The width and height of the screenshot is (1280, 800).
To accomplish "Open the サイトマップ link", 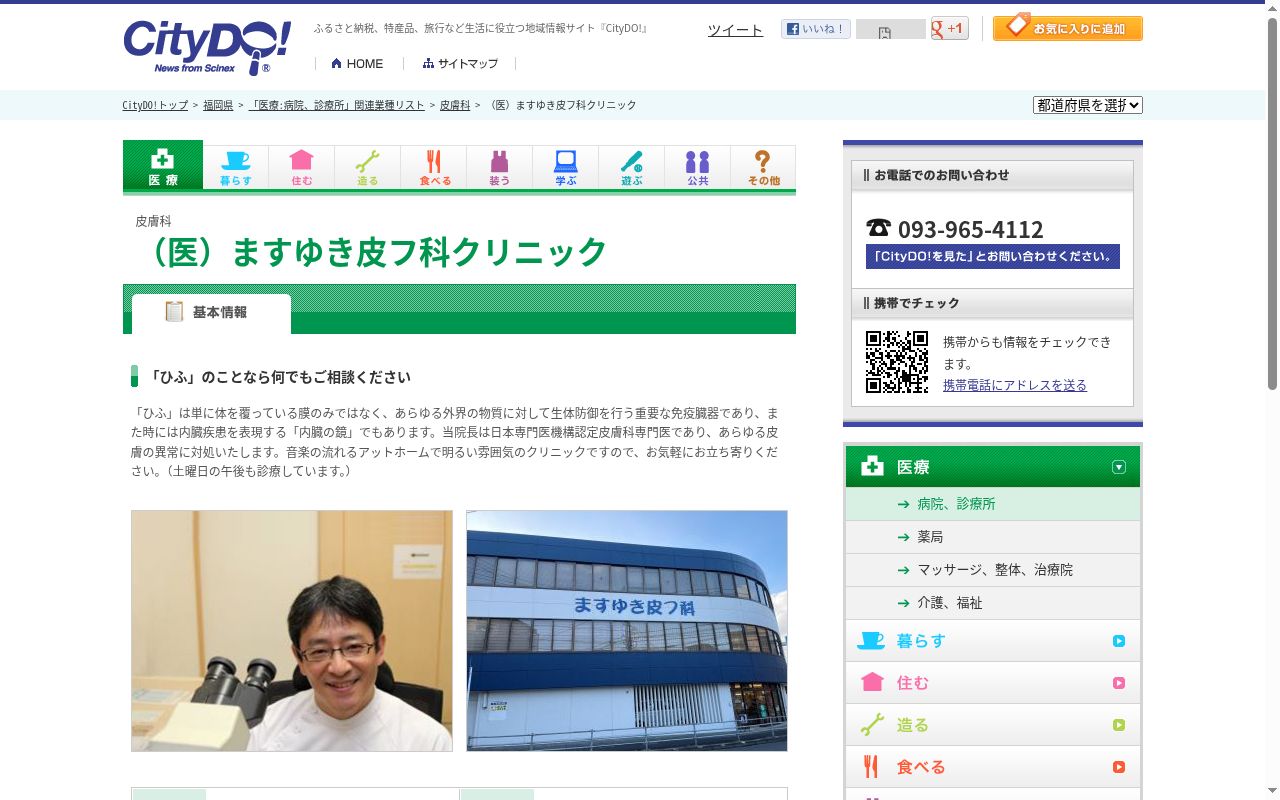I will point(460,64).
